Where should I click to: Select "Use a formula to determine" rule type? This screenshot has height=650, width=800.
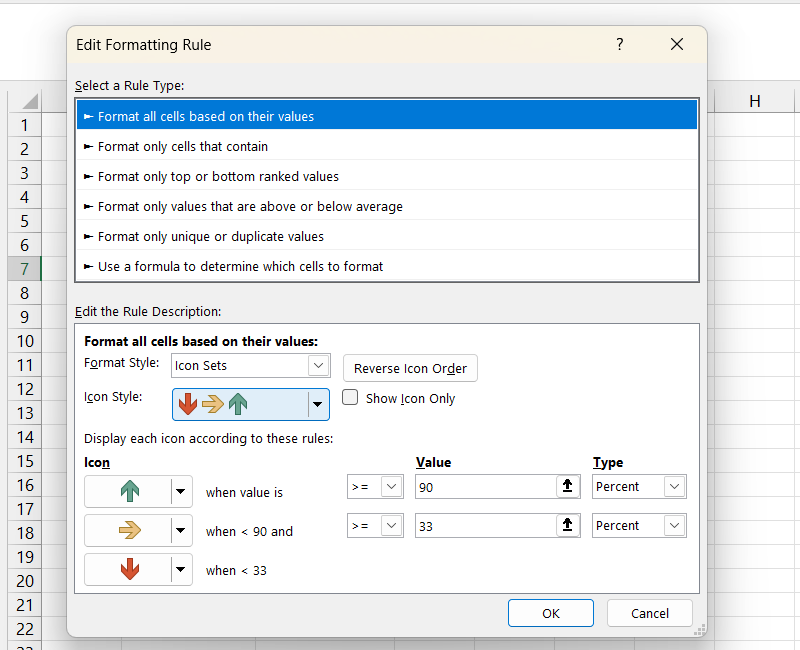click(240, 266)
